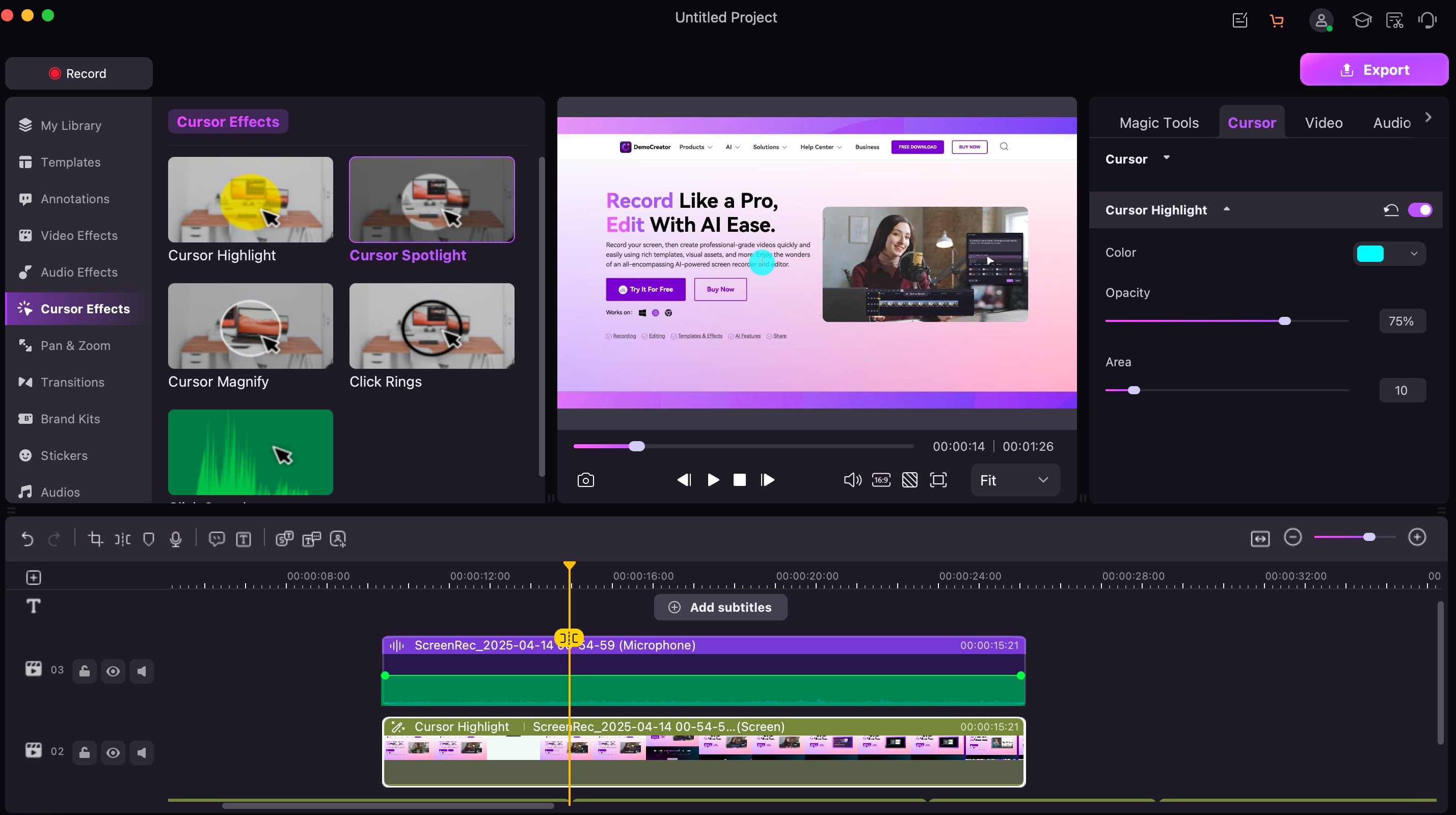Click the Opacity slider handle
The width and height of the screenshot is (1456, 815).
pyautogui.click(x=1285, y=321)
